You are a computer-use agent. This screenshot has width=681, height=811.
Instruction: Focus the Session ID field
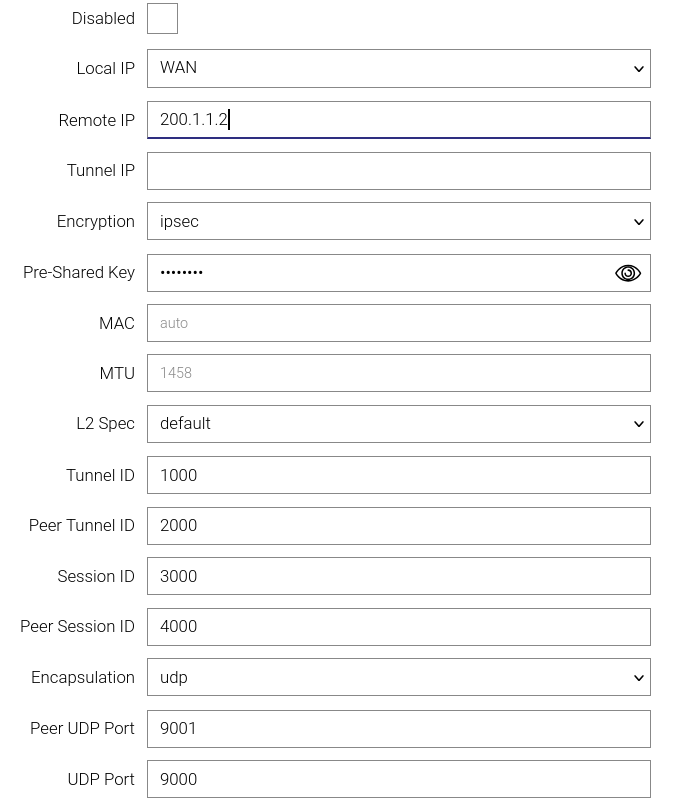[398, 576]
